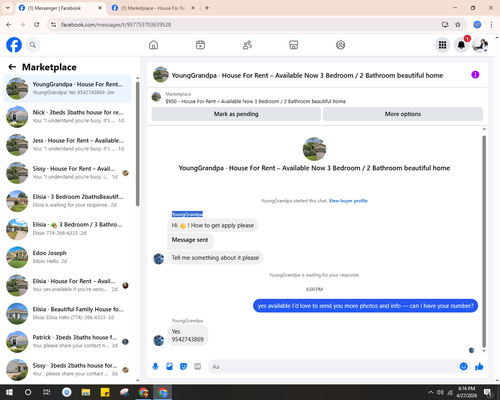This screenshot has width=500, height=400.
Task: Open Patrick 3beds 3baths house conversation
Action: click(67, 341)
